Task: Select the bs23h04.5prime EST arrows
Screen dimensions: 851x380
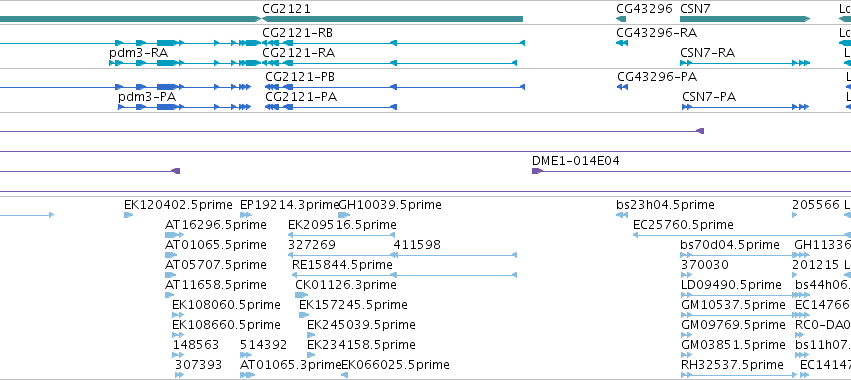Action: 622,215
